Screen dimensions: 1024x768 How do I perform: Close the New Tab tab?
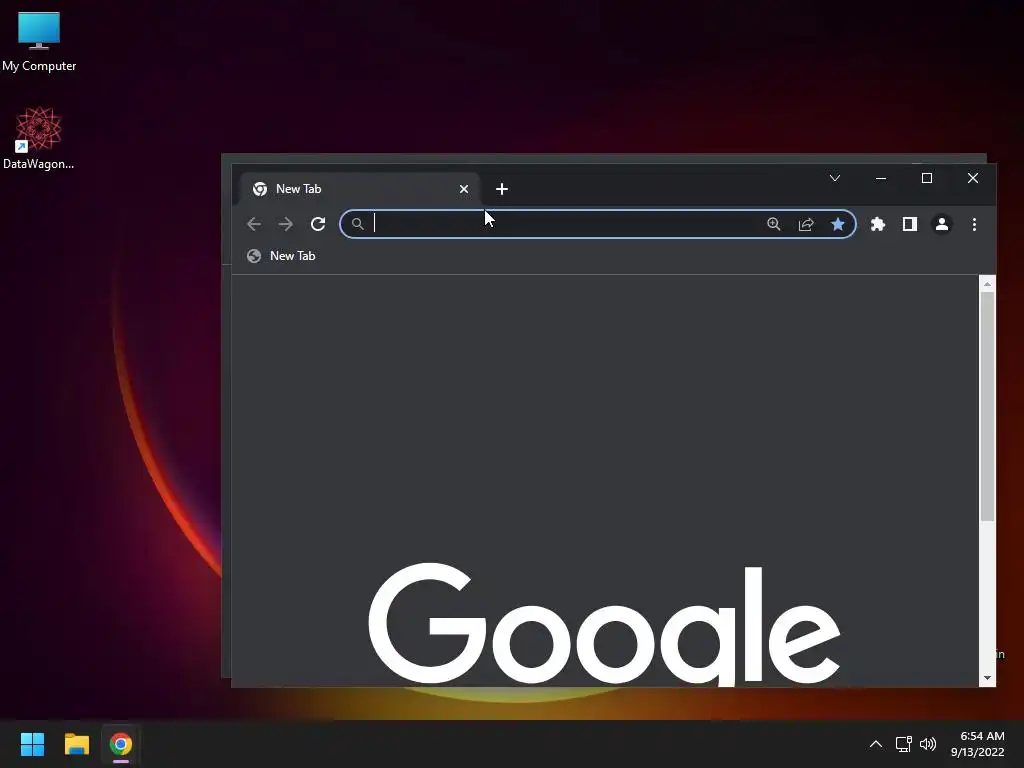click(x=464, y=189)
